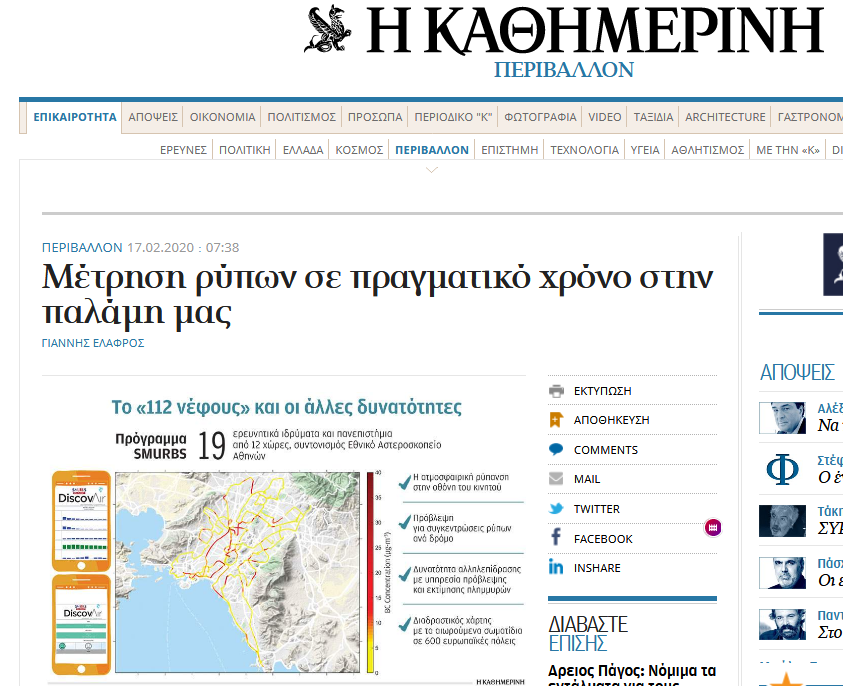This screenshot has width=843, height=686.
Task: Click the infographic title Το «112 νέφους»
Action: tap(286, 407)
